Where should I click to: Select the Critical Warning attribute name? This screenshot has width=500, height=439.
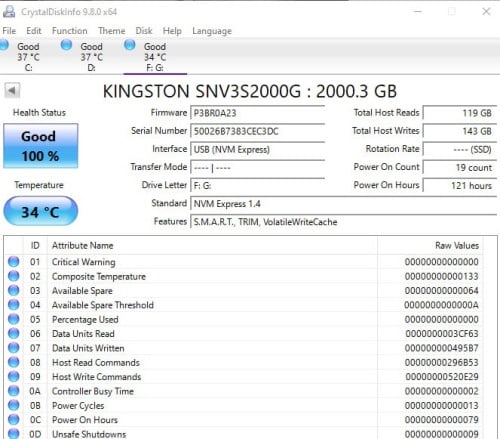click(x=84, y=262)
